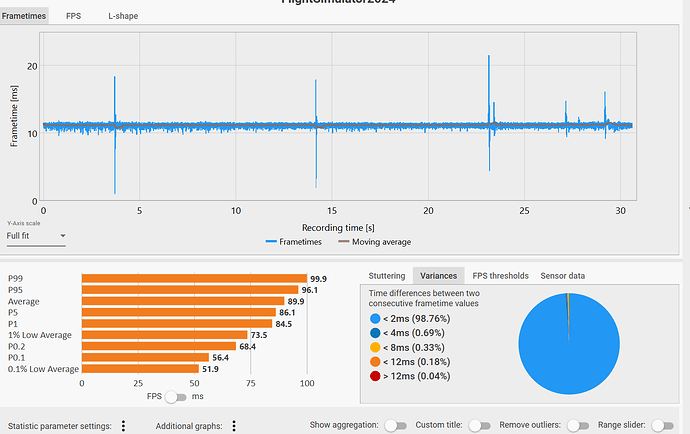Click the Moving average legend marker

click(344, 242)
